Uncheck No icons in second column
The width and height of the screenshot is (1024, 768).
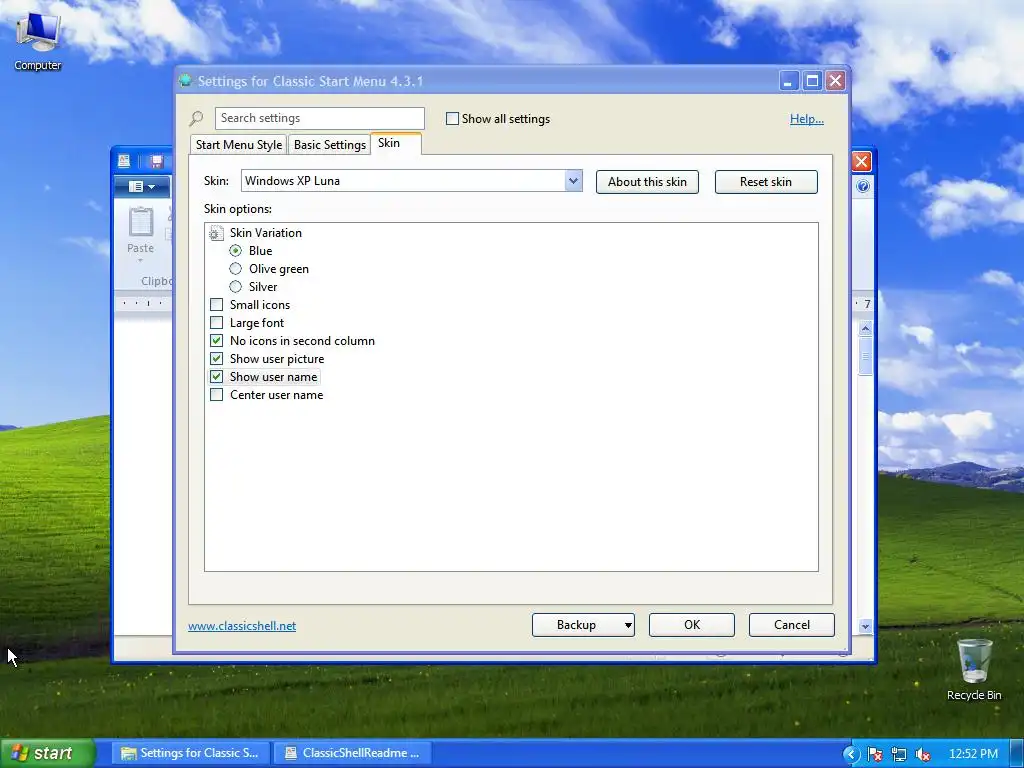pyautogui.click(x=217, y=340)
